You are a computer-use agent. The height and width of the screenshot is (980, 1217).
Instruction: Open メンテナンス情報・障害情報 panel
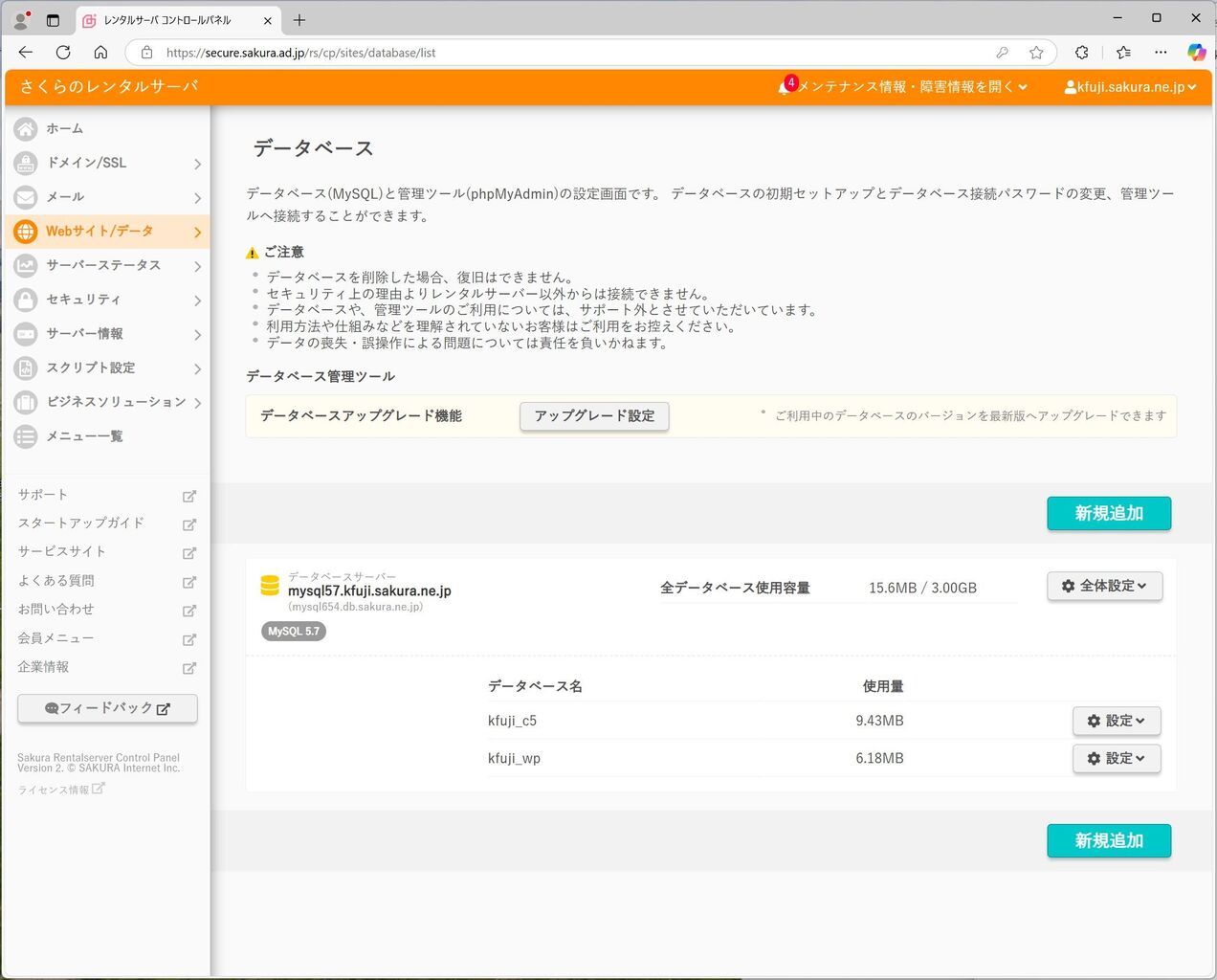coord(912,86)
